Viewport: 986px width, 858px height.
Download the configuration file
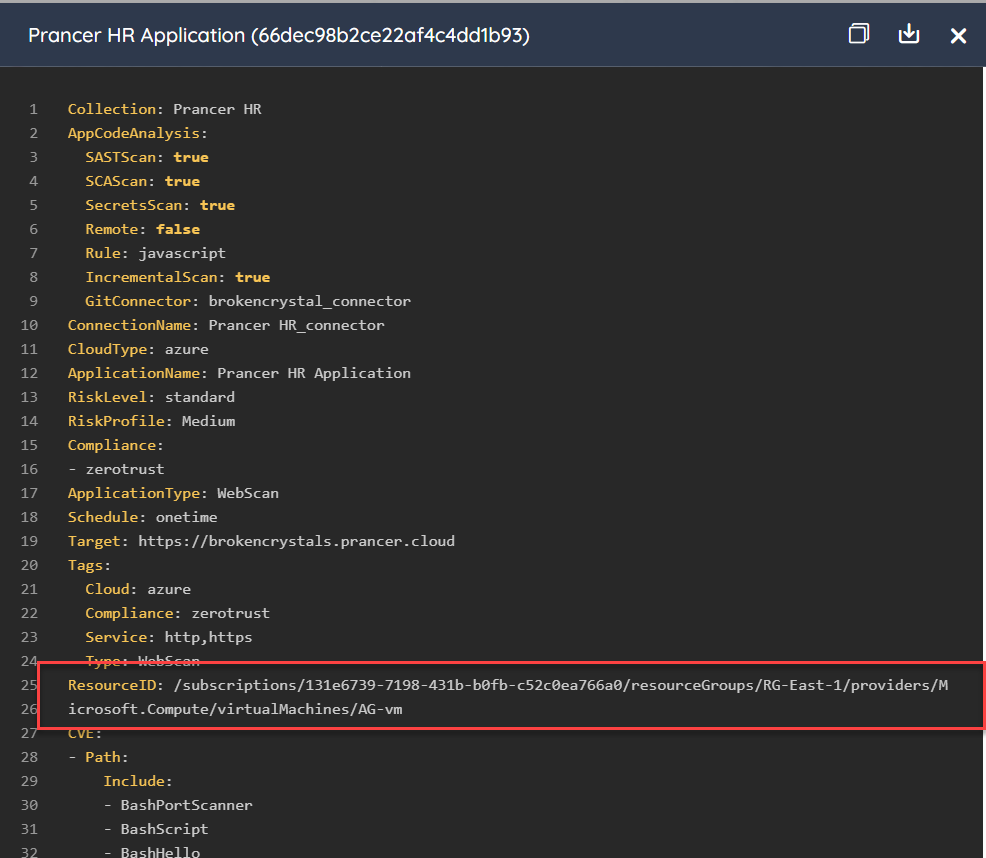point(909,34)
